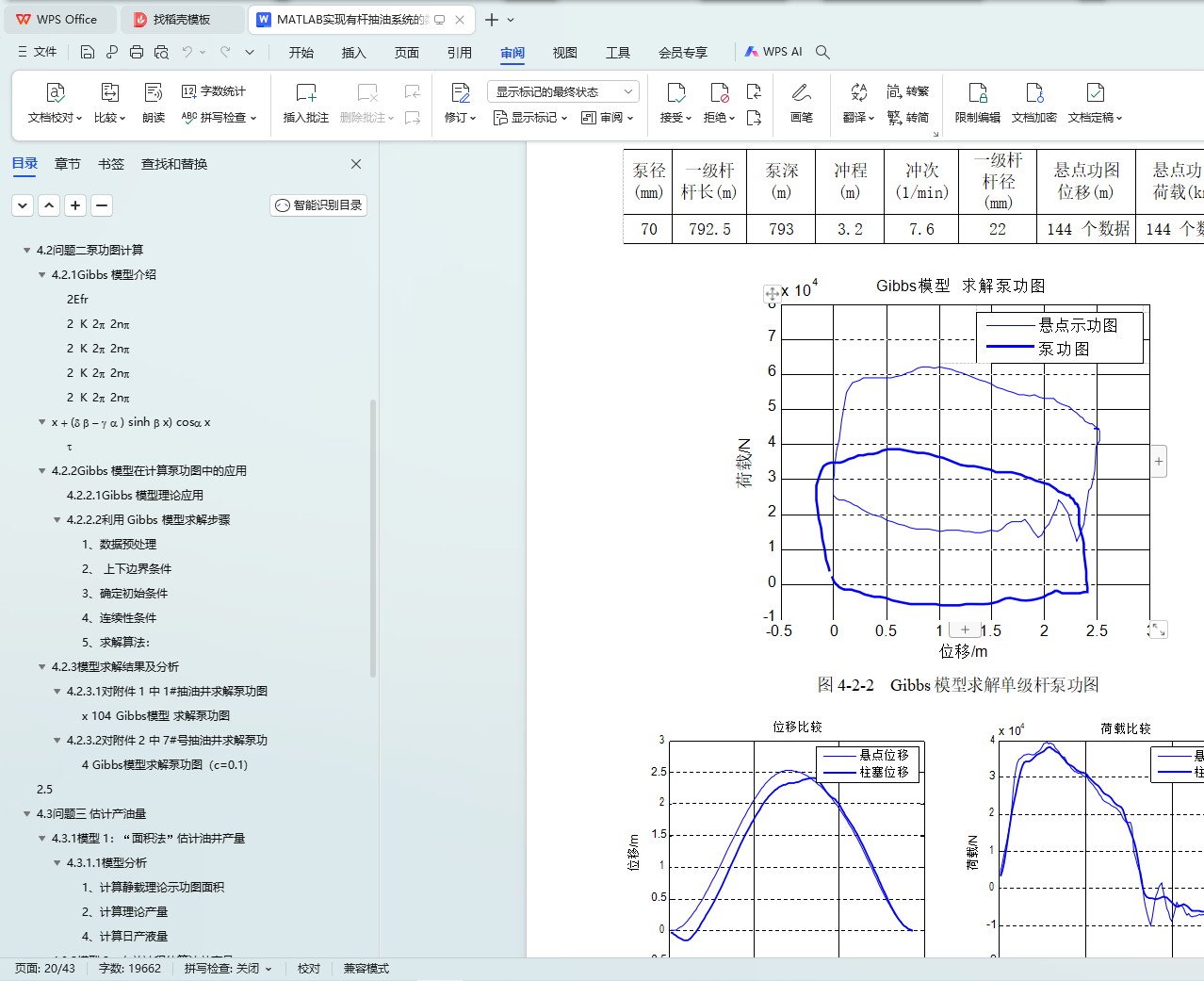Click the image move handle on the chart
Viewport: 1204px width, 981px height.
[x=772, y=294]
